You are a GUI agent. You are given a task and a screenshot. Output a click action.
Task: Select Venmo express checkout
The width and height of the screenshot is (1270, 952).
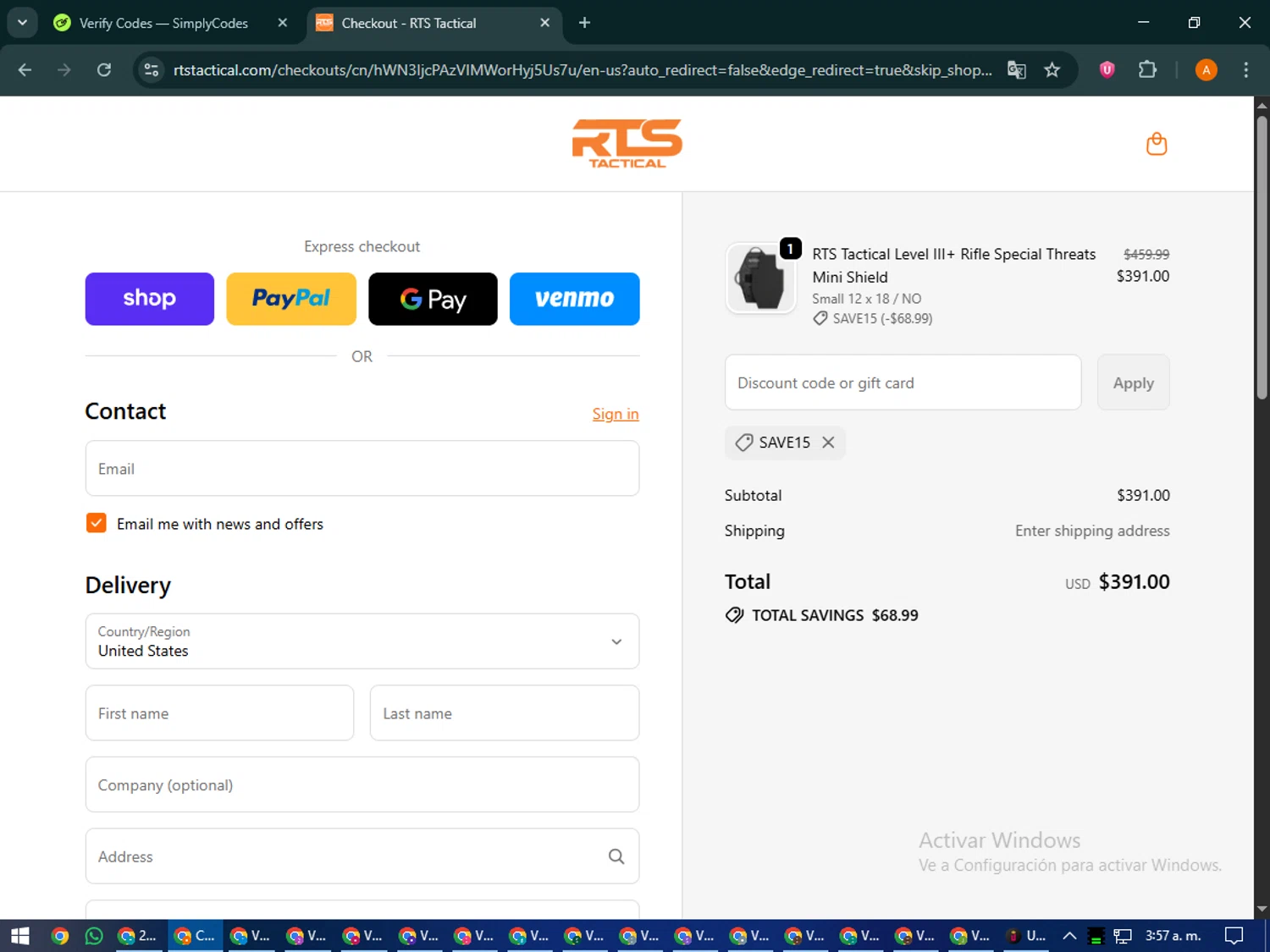click(575, 299)
